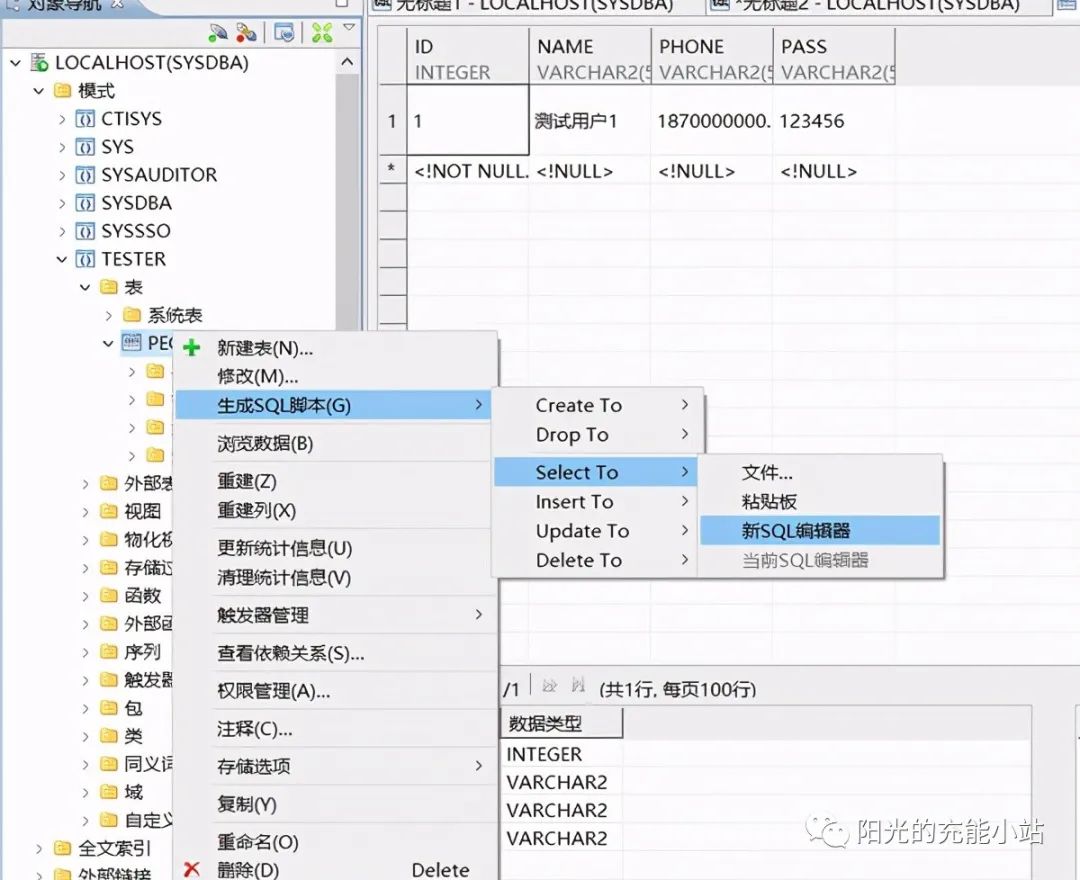Image resolution: width=1080 pixels, height=880 pixels.
Task: Click the PASS cell with 123456
Action: [834, 121]
